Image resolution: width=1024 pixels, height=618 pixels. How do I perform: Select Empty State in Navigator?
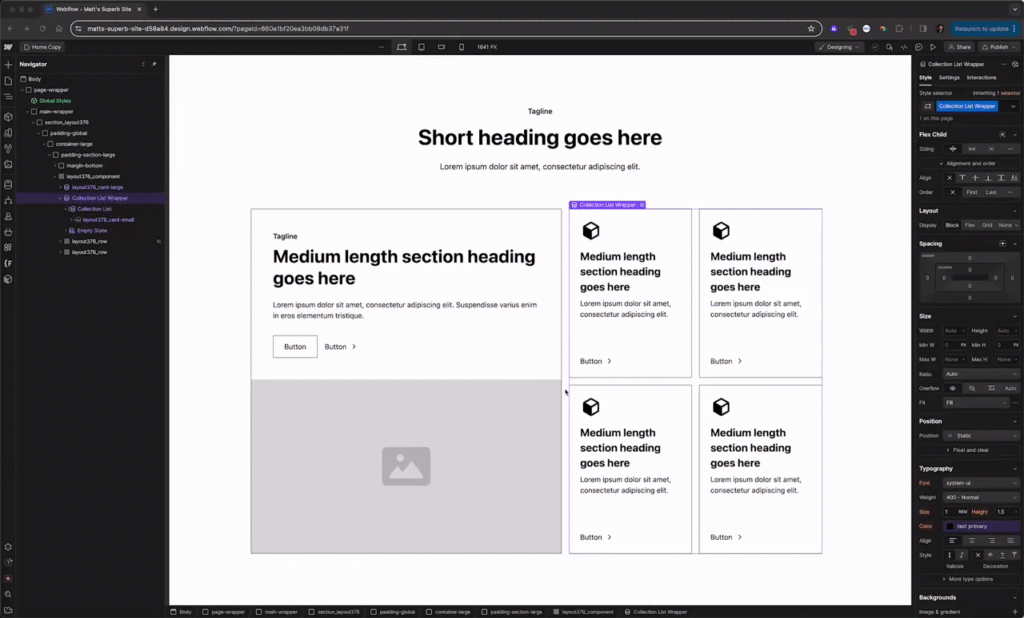[91, 231]
